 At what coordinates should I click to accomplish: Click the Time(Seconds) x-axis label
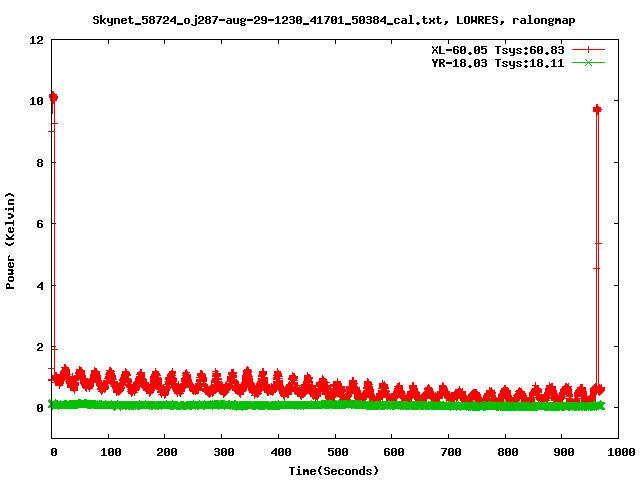(x=333, y=471)
